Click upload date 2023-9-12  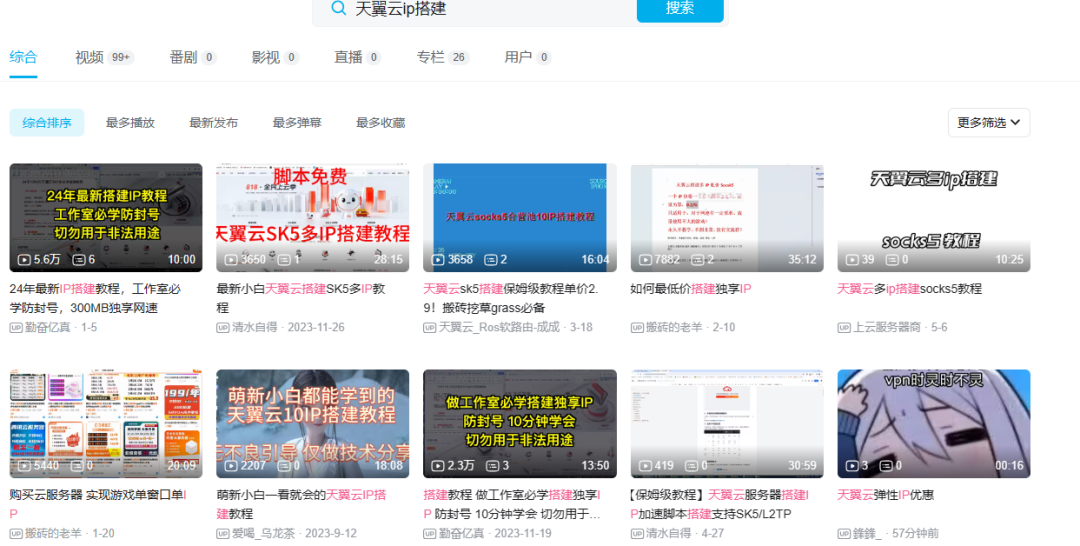pos(331,533)
